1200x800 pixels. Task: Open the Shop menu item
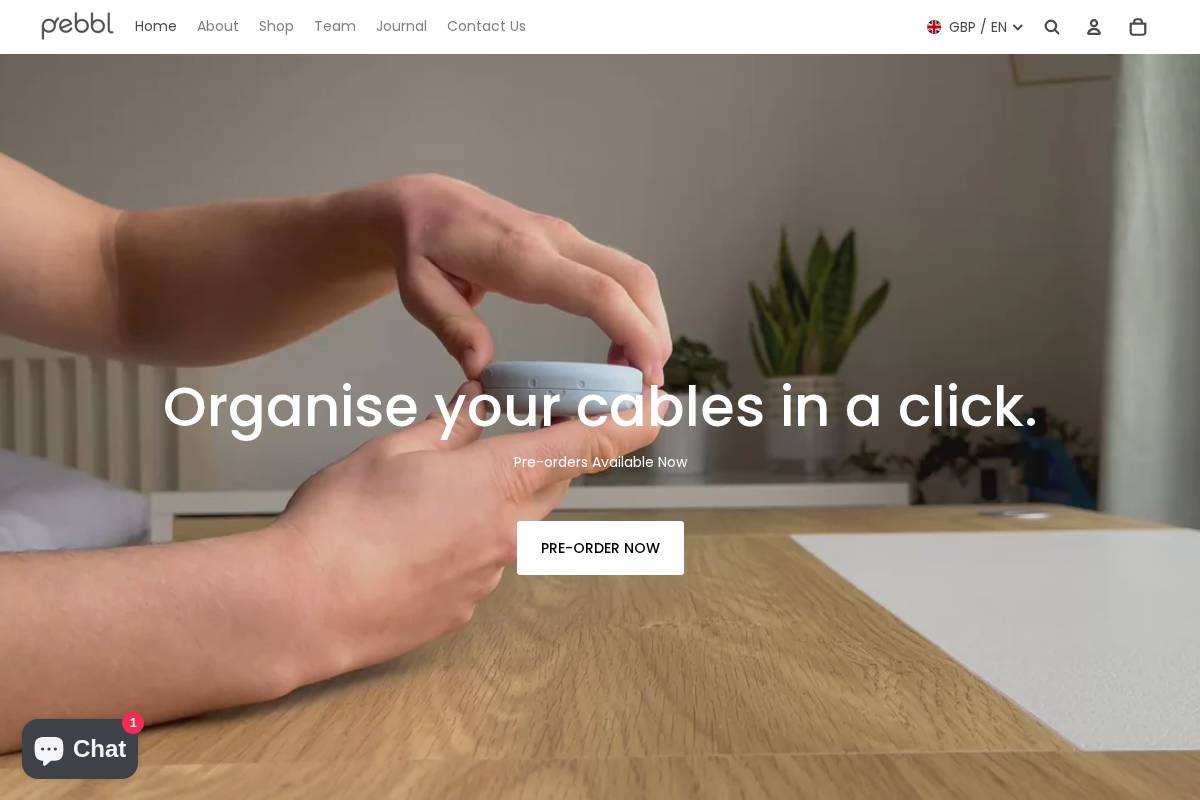pyautogui.click(x=276, y=26)
